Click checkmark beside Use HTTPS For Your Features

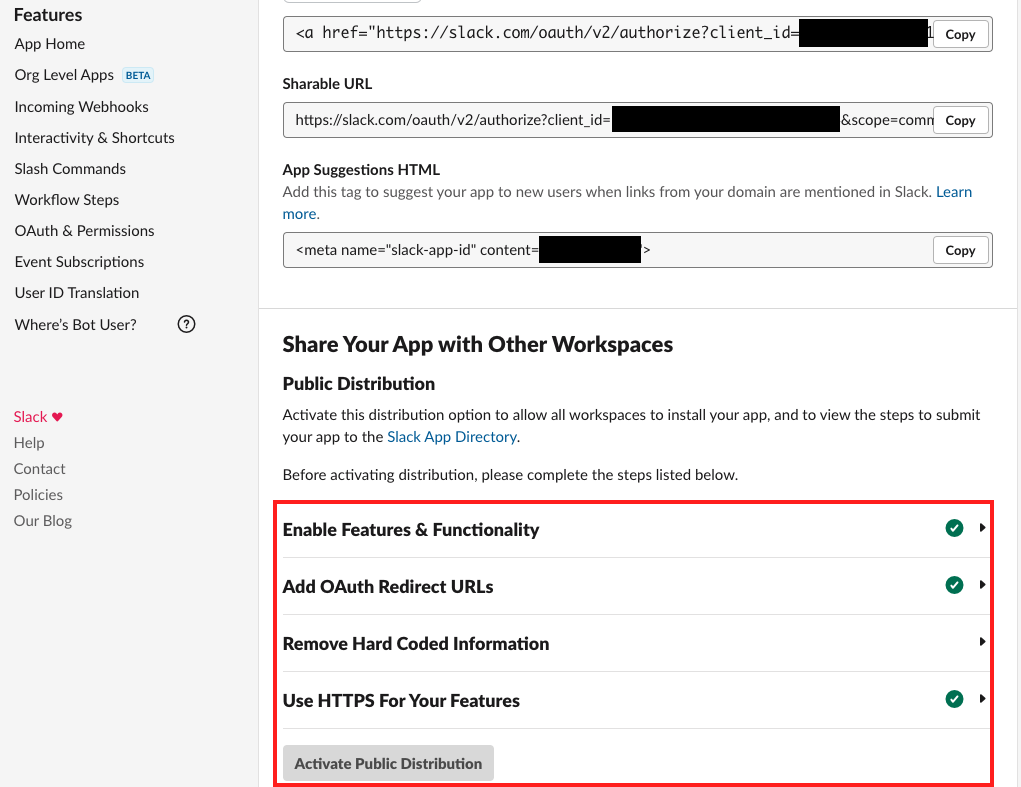tap(955, 699)
